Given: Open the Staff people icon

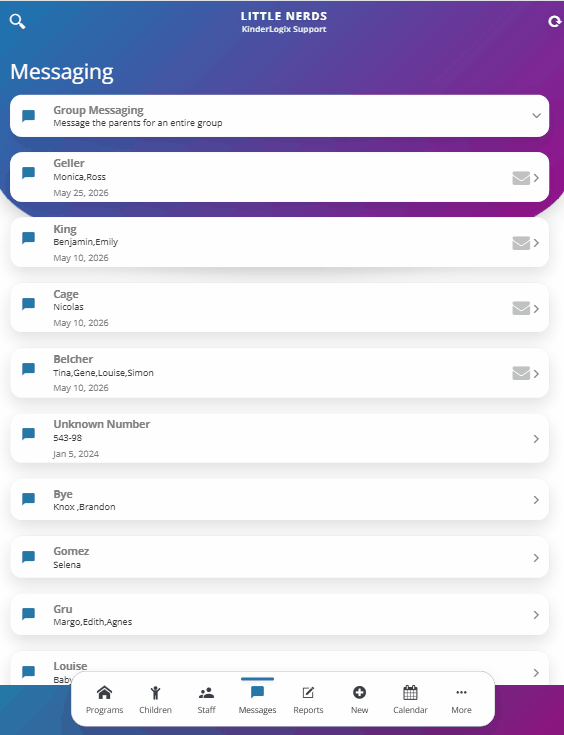Looking at the screenshot, I should coord(206,692).
